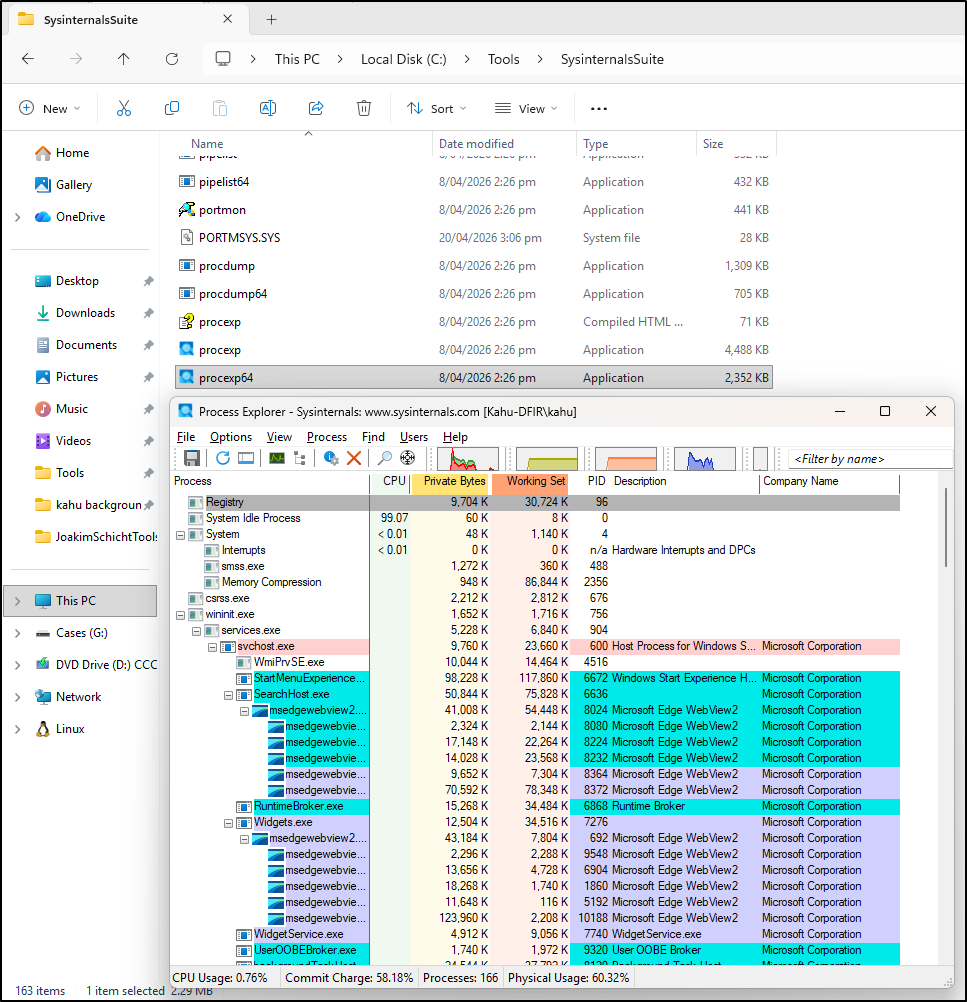Open the New dropdown button
The height and width of the screenshot is (1002, 967).
point(50,109)
